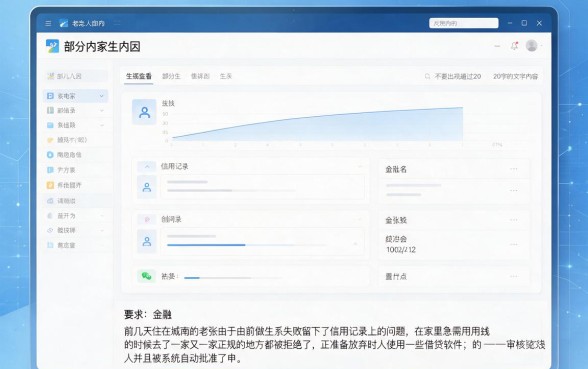Viewport: 588px width, 369px height.
Task: Click the icon in the sidebar header box
Action: pos(50,76)
